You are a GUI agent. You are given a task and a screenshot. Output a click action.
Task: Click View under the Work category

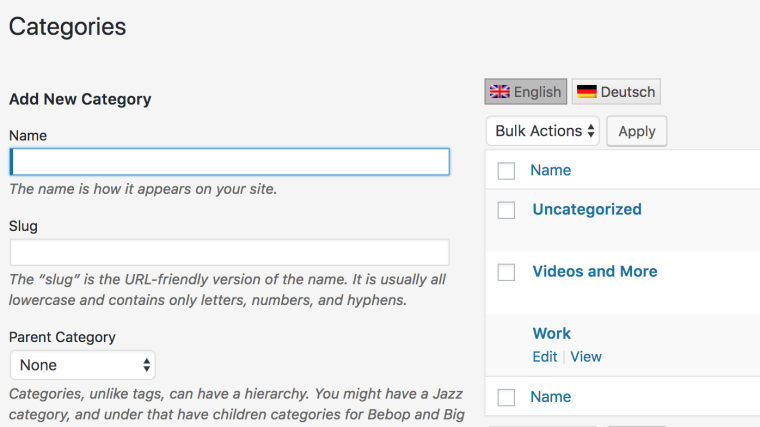click(586, 356)
